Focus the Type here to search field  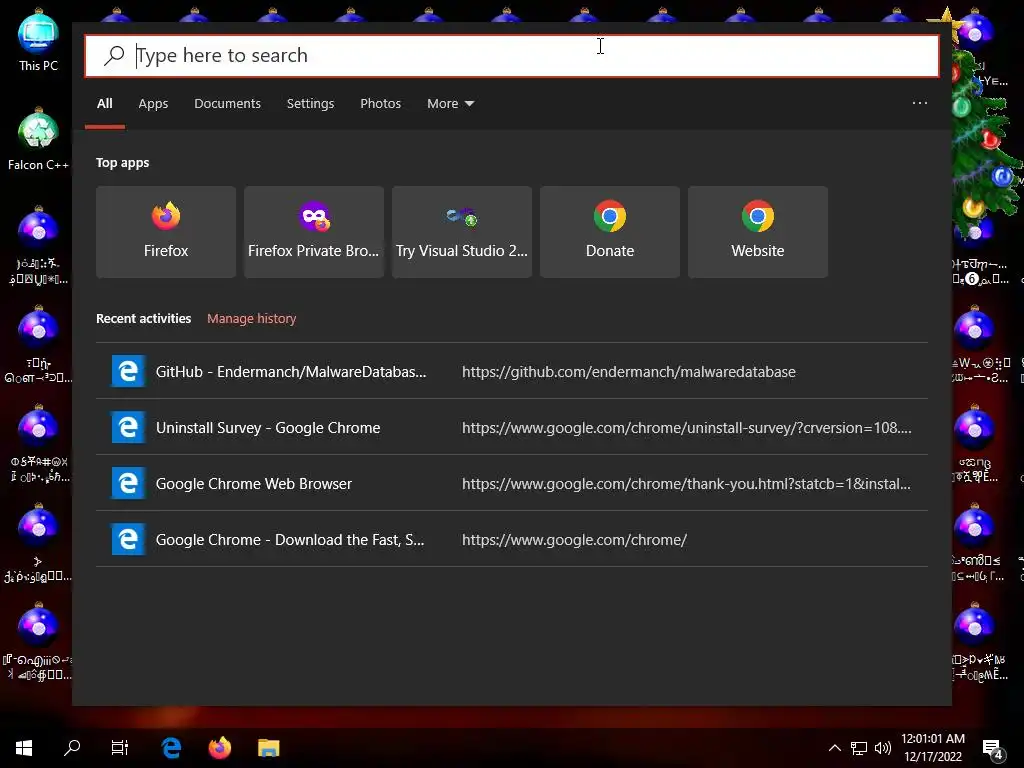[512, 56]
